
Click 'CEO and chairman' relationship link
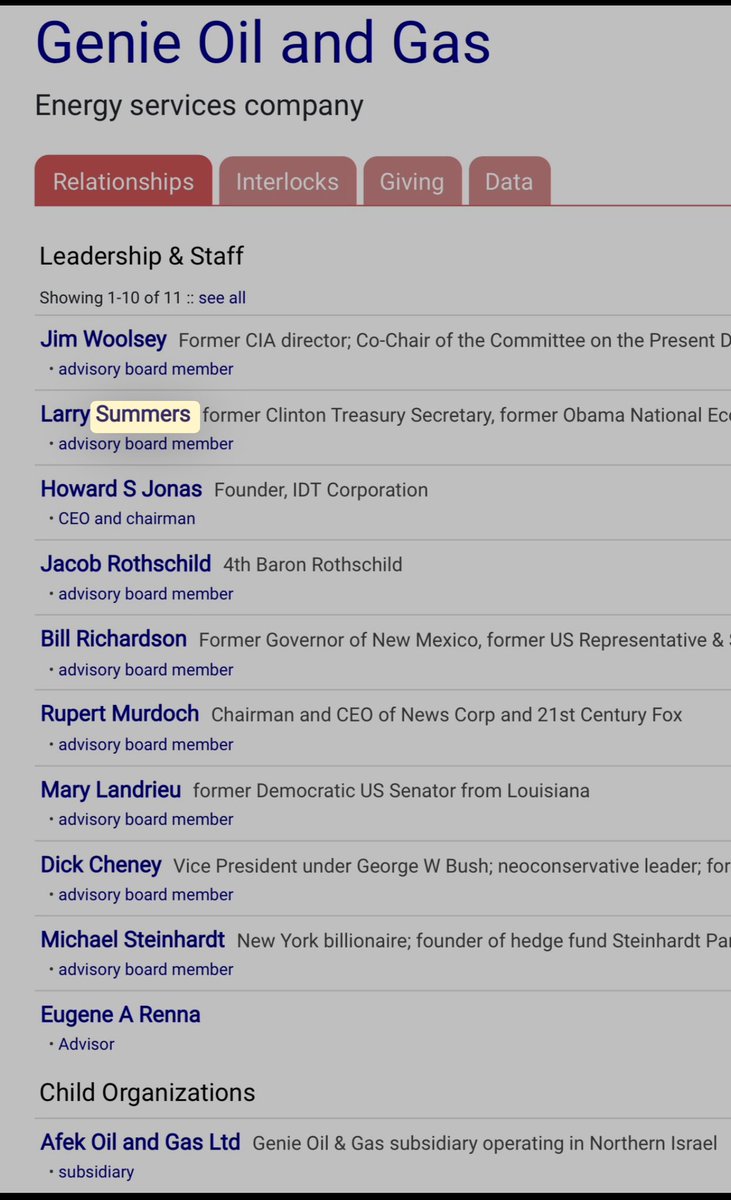126,519
